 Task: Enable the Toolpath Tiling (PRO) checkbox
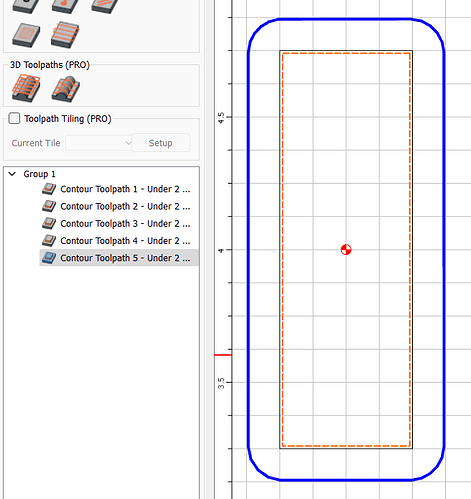[14, 118]
